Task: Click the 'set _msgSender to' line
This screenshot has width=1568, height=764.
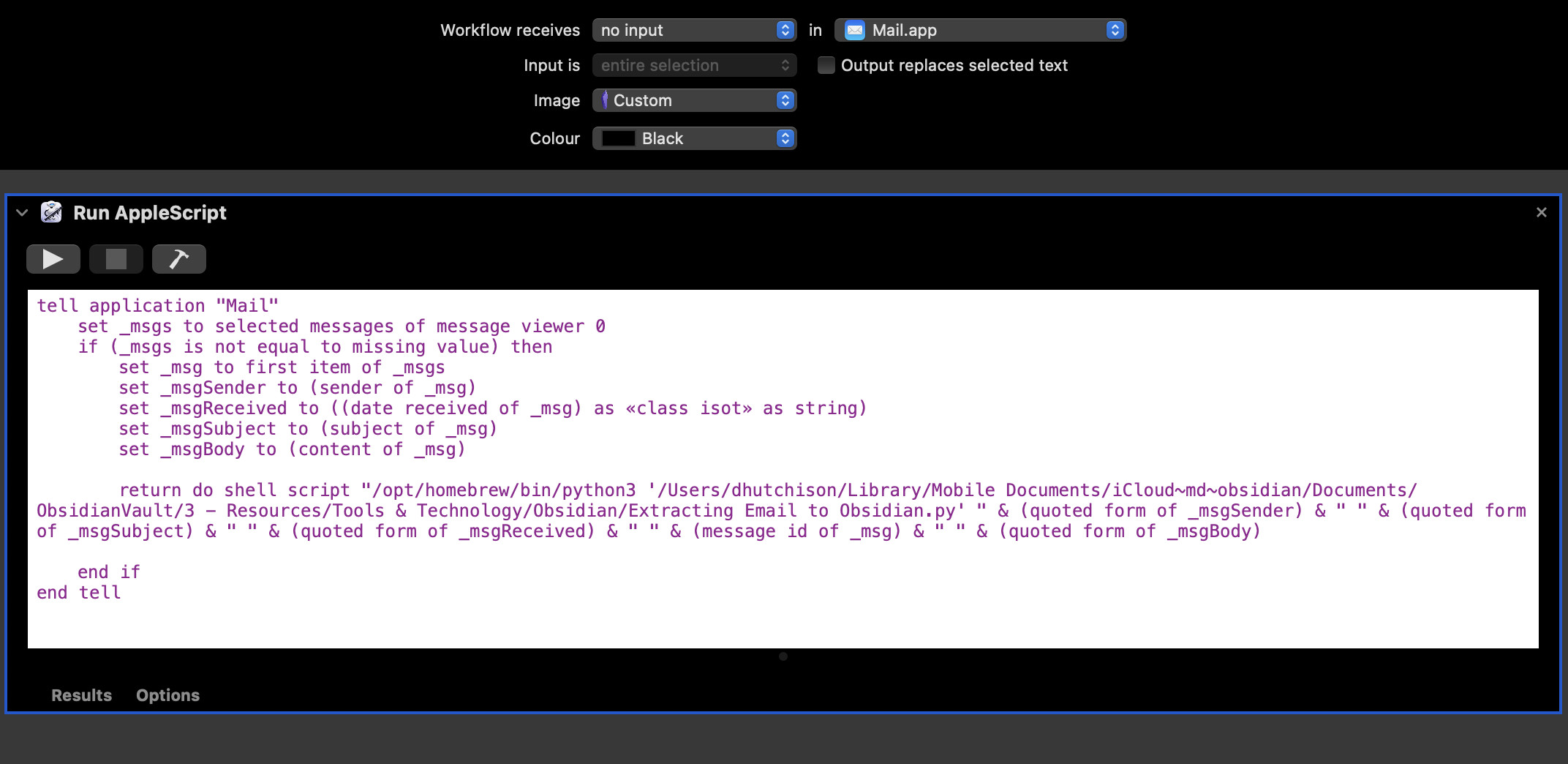Action: coord(298,388)
